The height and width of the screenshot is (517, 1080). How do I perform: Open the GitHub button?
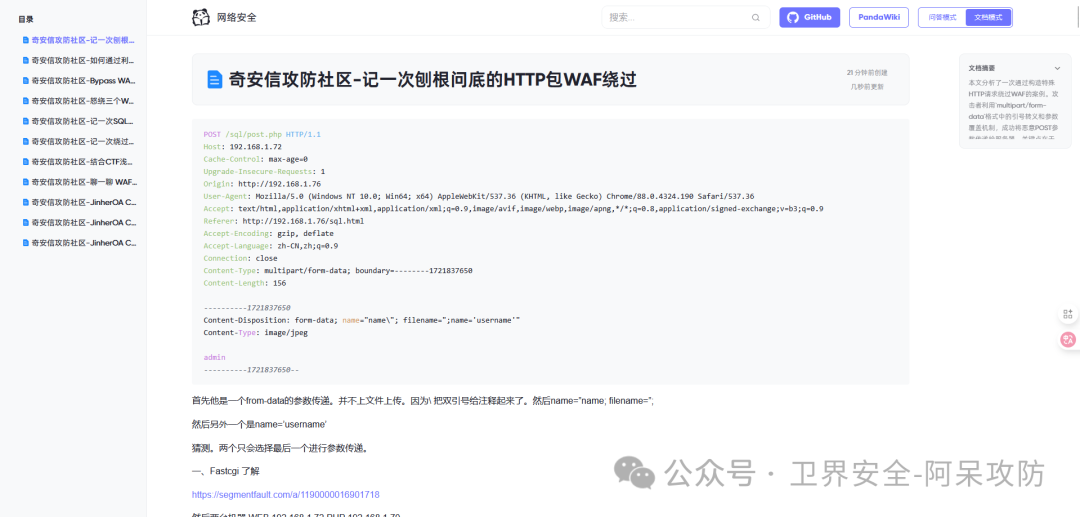[809, 17]
